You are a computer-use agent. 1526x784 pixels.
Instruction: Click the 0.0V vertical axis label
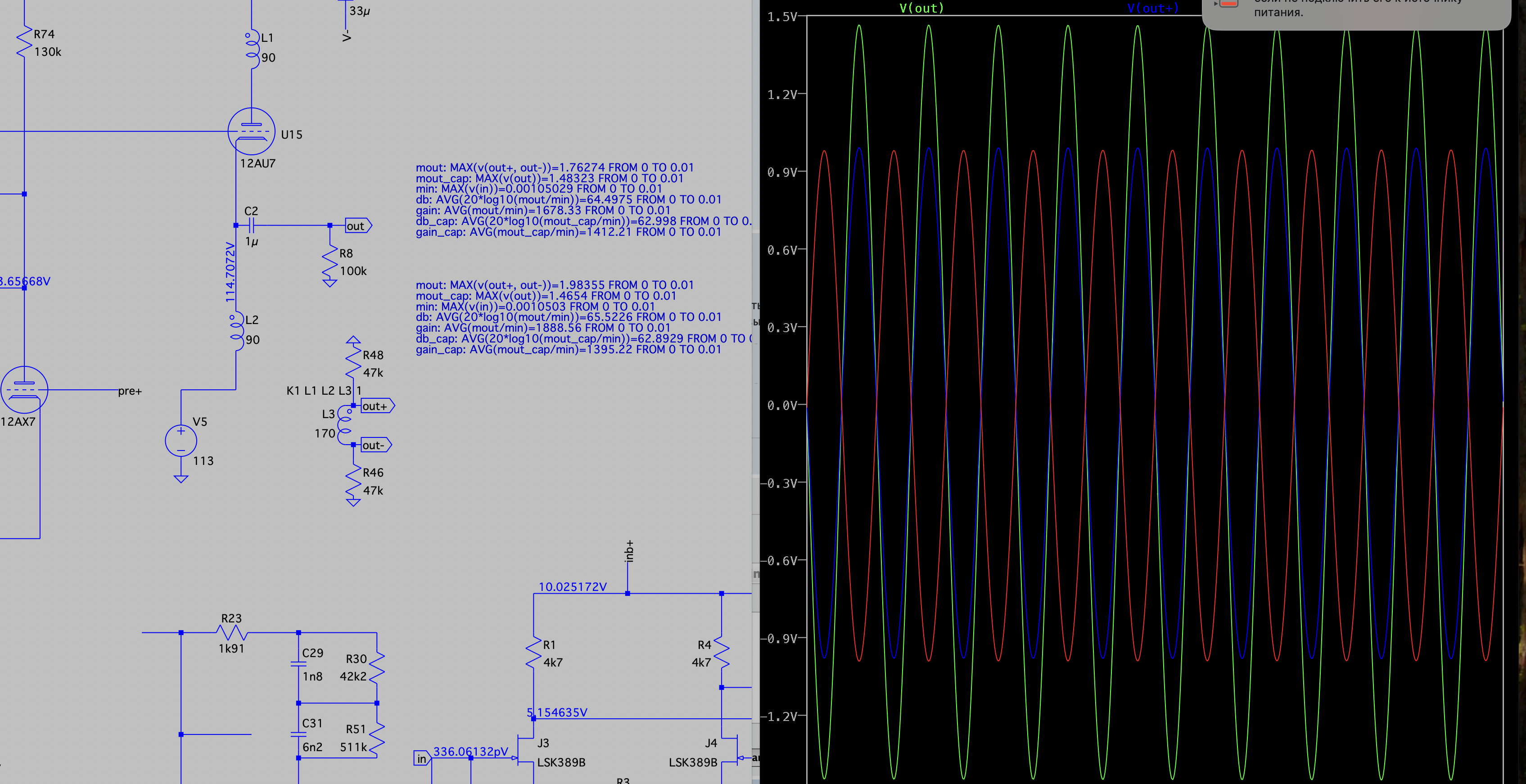pyautogui.click(x=782, y=406)
